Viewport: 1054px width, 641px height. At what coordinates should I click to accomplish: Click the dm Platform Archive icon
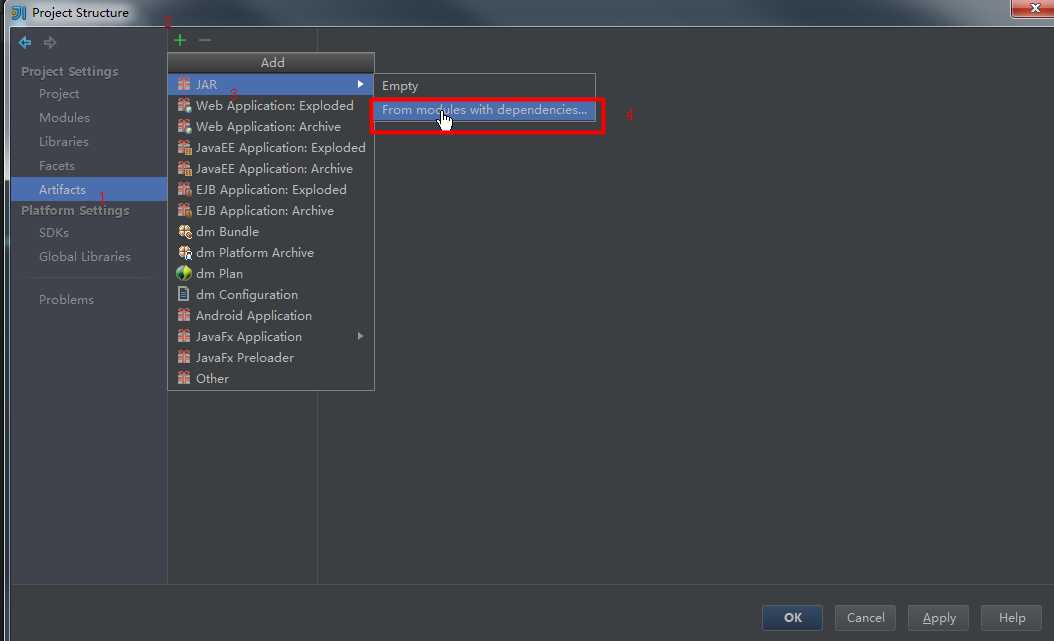coord(184,253)
